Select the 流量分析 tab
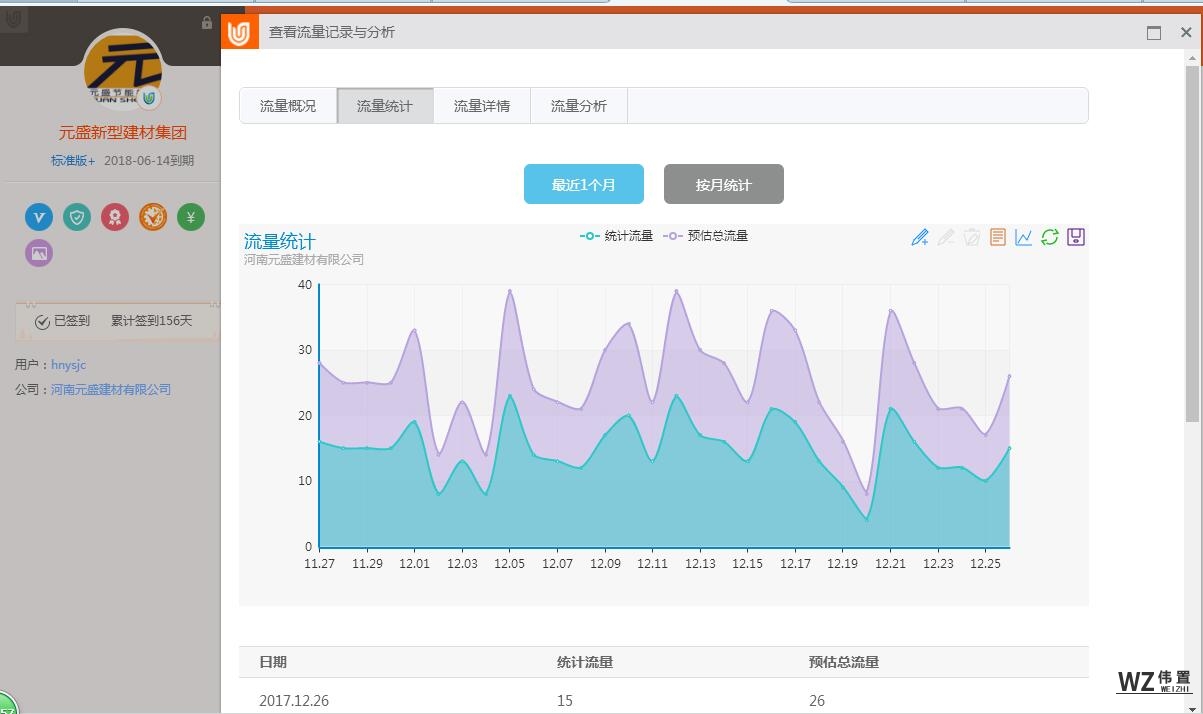This screenshot has width=1203, height=714. pyautogui.click(x=579, y=106)
